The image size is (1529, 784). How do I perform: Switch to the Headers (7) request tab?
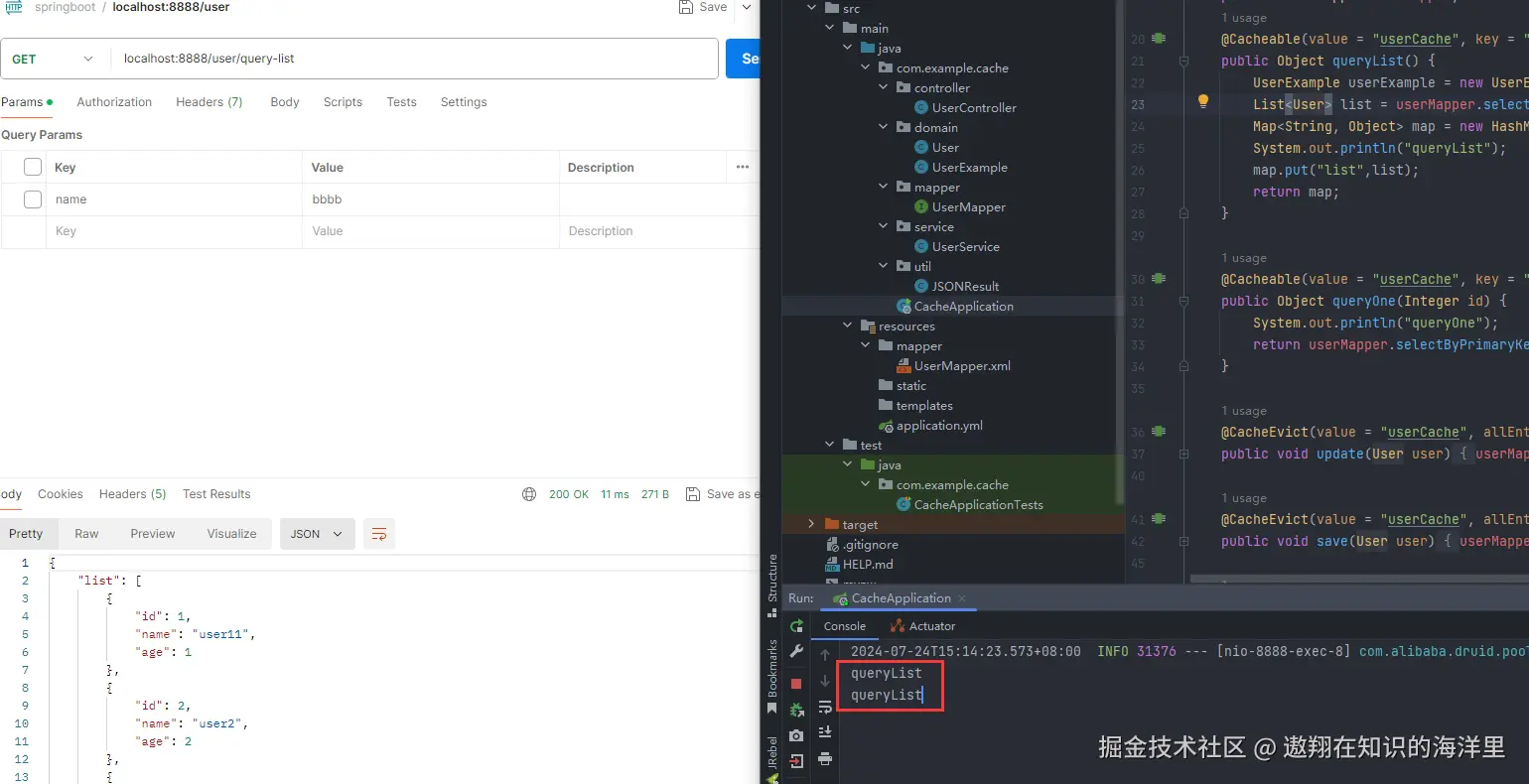(x=209, y=102)
